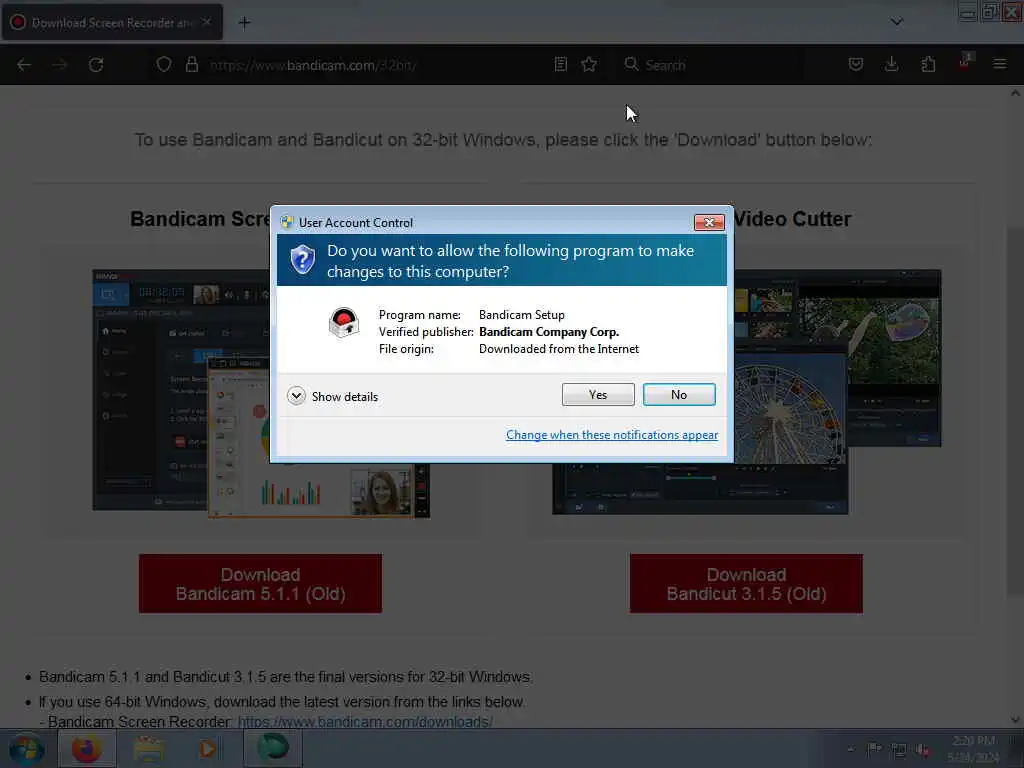
Task: Expand Show details chevron
Action: point(296,396)
